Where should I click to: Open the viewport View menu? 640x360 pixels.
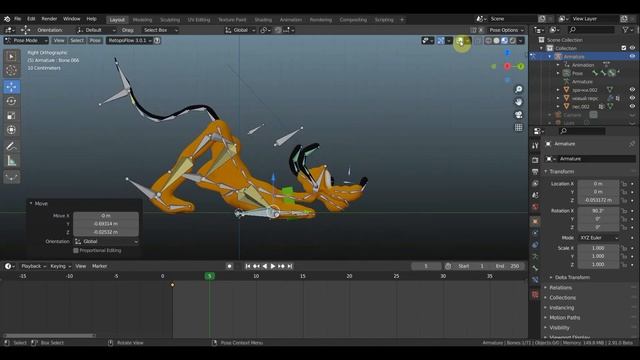coord(59,40)
